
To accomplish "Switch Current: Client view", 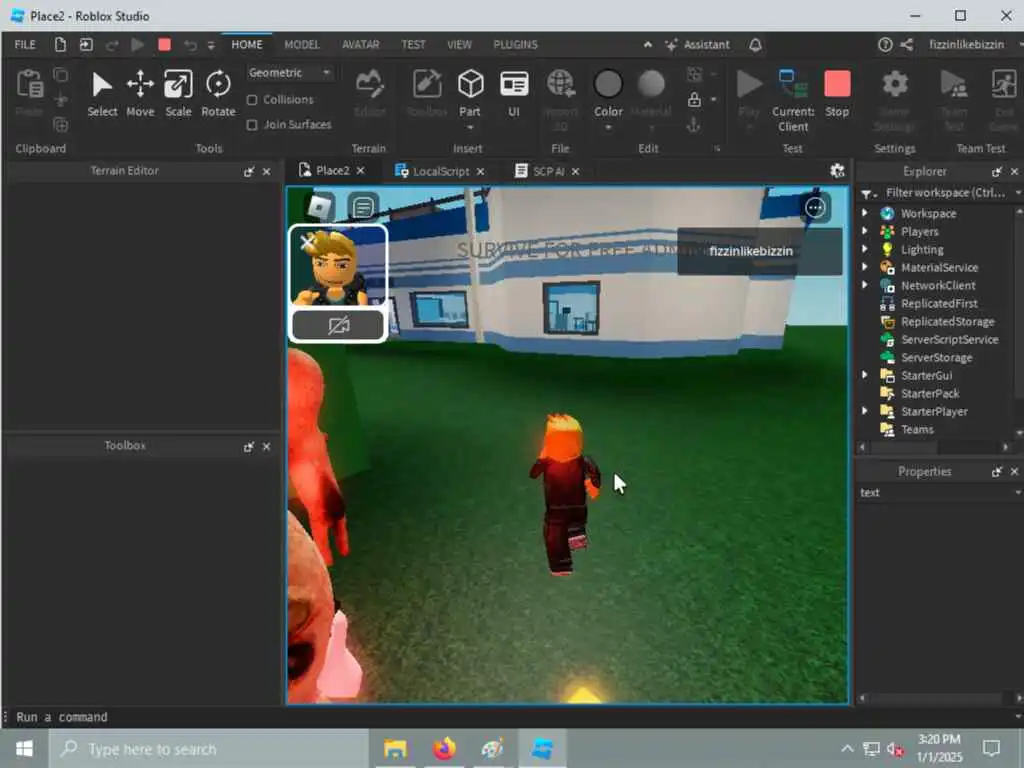I will [793, 100].
